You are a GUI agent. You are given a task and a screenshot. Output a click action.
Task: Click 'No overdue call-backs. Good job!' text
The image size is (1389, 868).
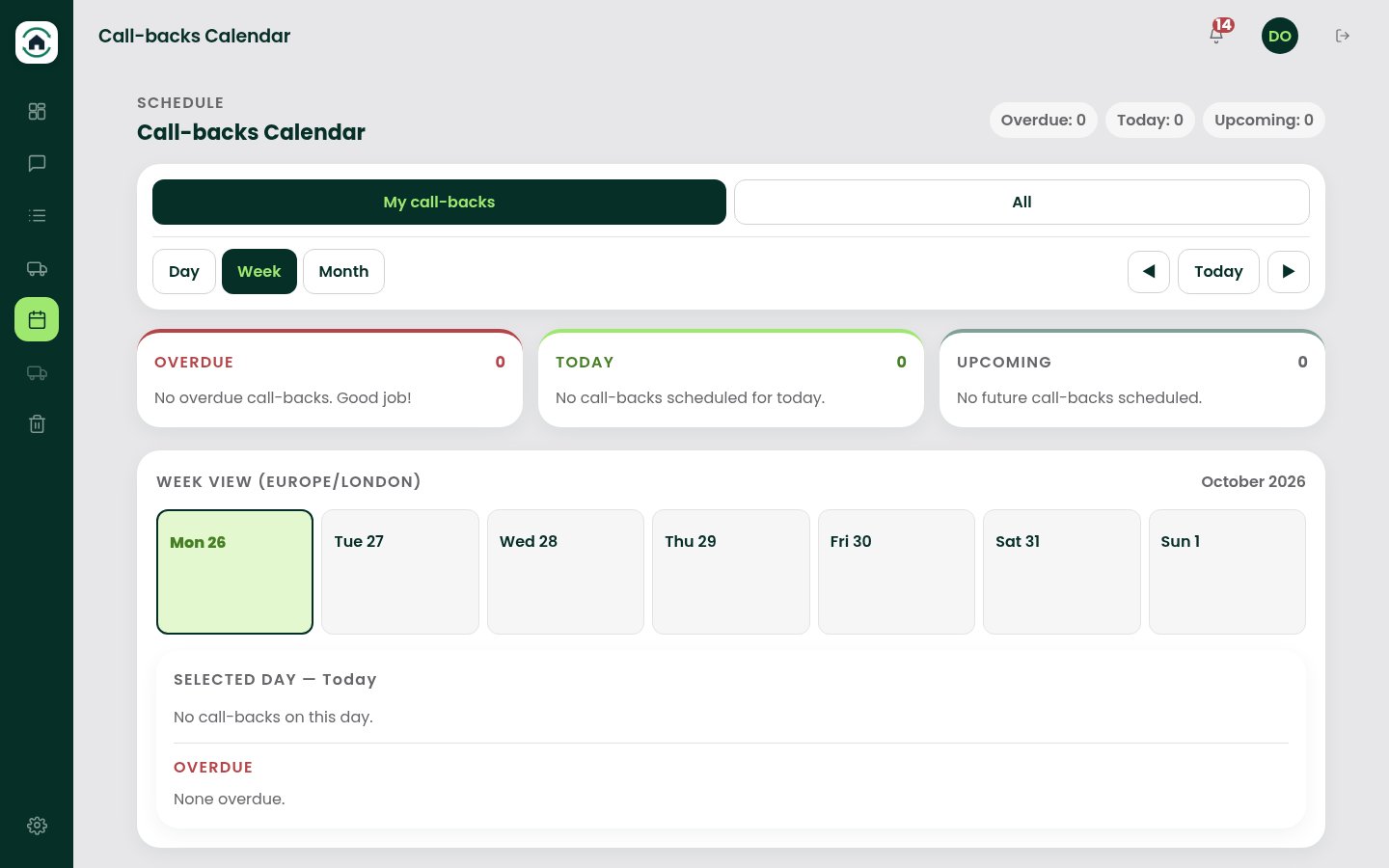tap(283, 398)
